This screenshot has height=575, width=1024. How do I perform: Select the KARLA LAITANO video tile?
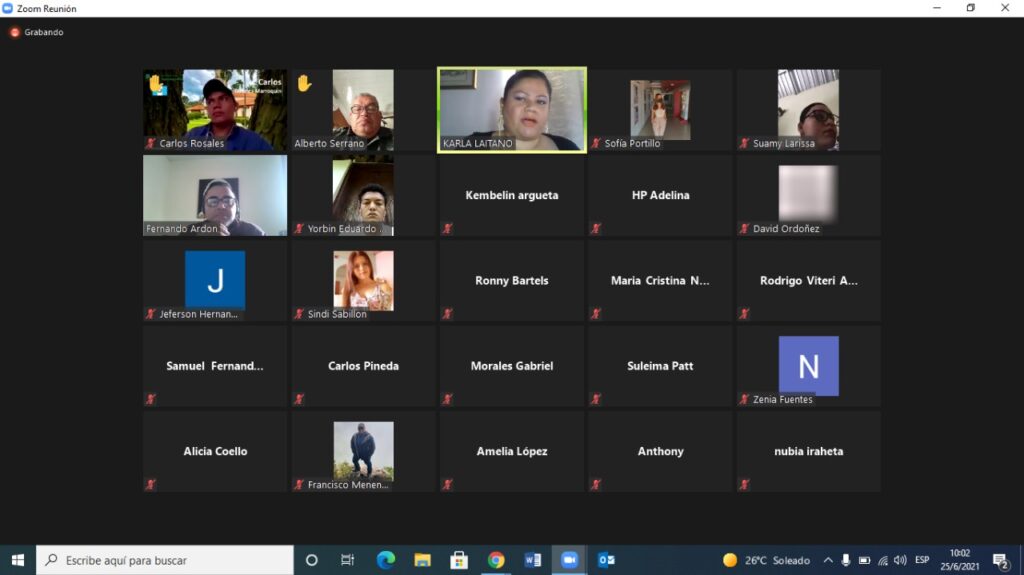click(x=512, y=109)
